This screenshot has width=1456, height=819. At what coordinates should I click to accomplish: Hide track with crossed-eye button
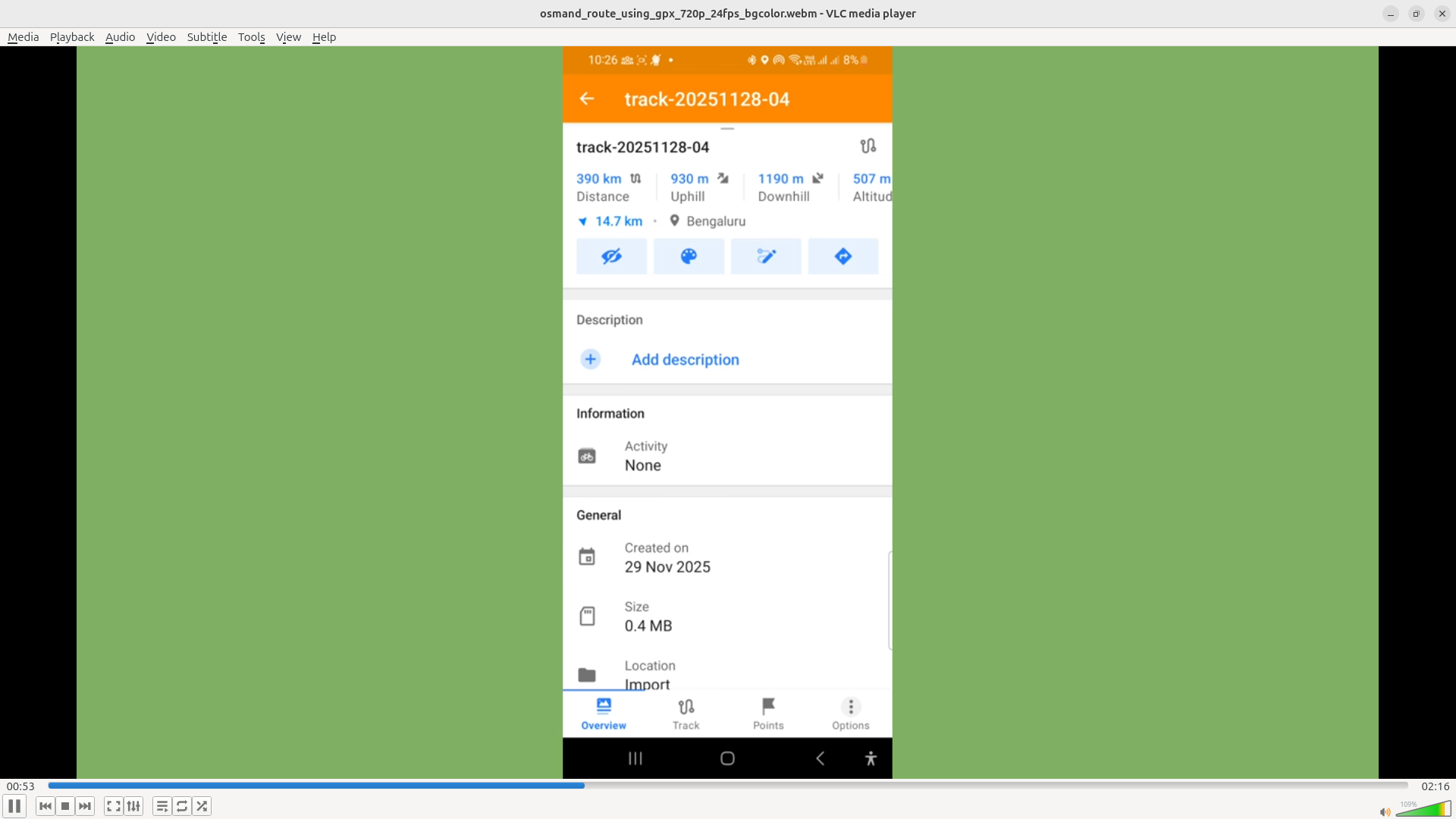point(611,256)
